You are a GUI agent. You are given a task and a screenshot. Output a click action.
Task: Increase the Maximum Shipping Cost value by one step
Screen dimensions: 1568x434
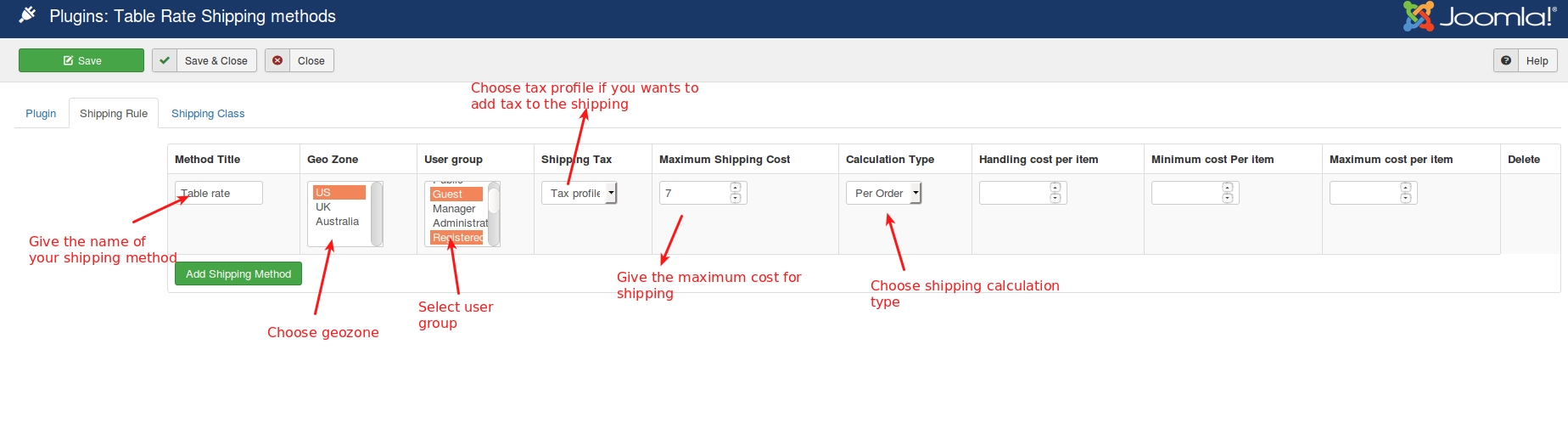pyautogui.click(x=736, y=188)
